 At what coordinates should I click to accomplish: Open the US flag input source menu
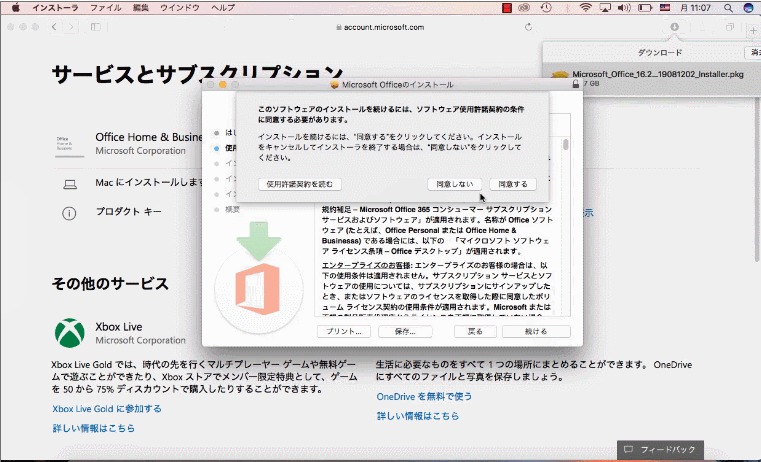pos(664,8)
